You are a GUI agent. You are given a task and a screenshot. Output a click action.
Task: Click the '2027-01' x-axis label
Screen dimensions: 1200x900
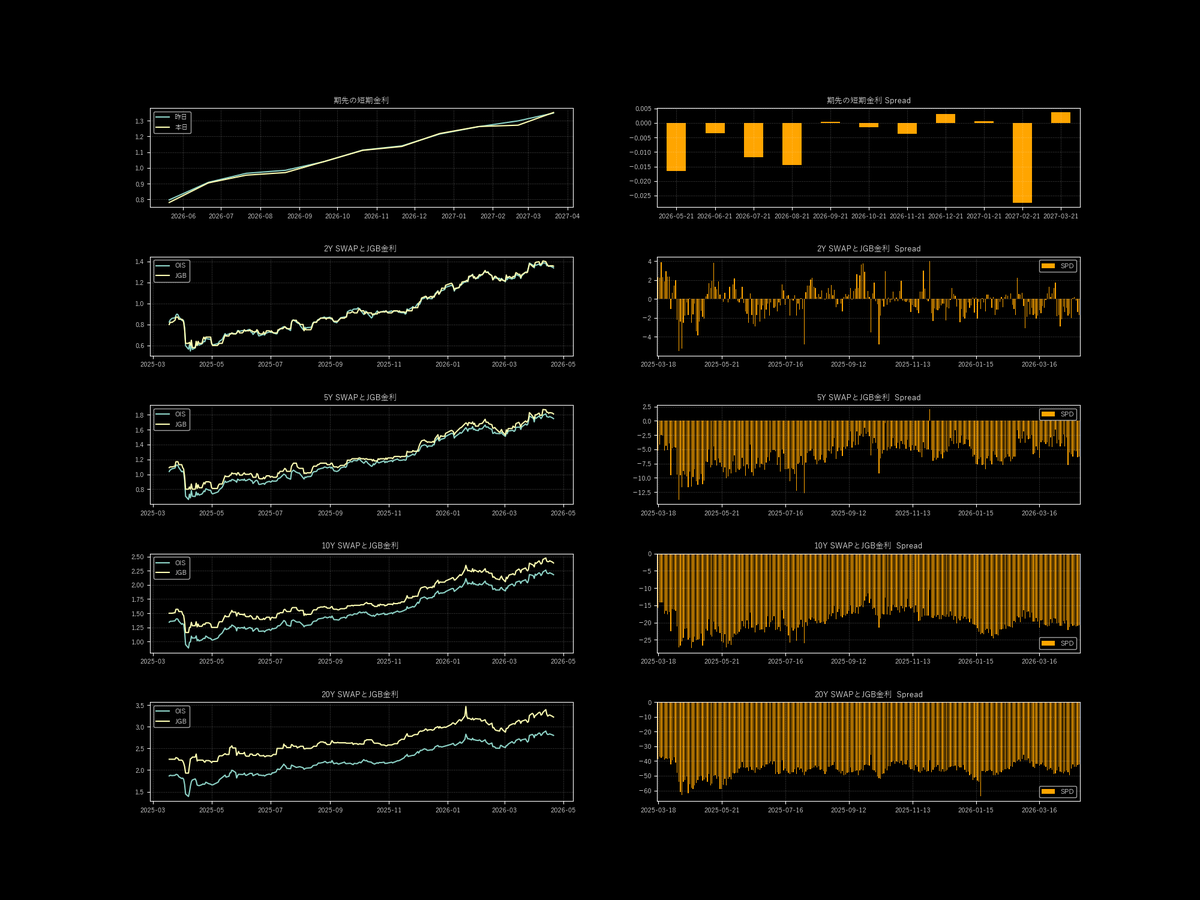pos(453,216)
